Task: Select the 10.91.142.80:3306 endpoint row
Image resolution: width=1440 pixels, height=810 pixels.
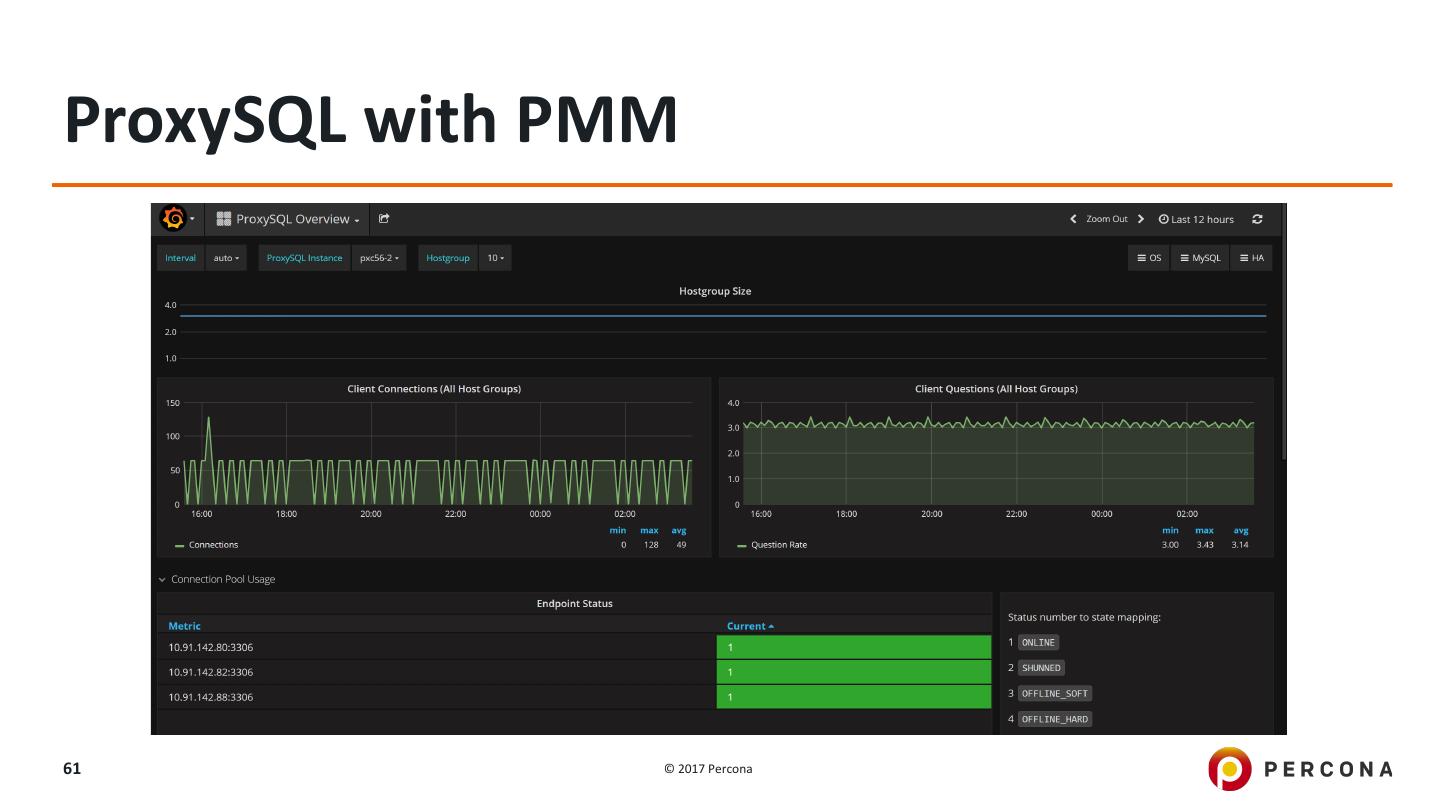Action: click(574, 647)
